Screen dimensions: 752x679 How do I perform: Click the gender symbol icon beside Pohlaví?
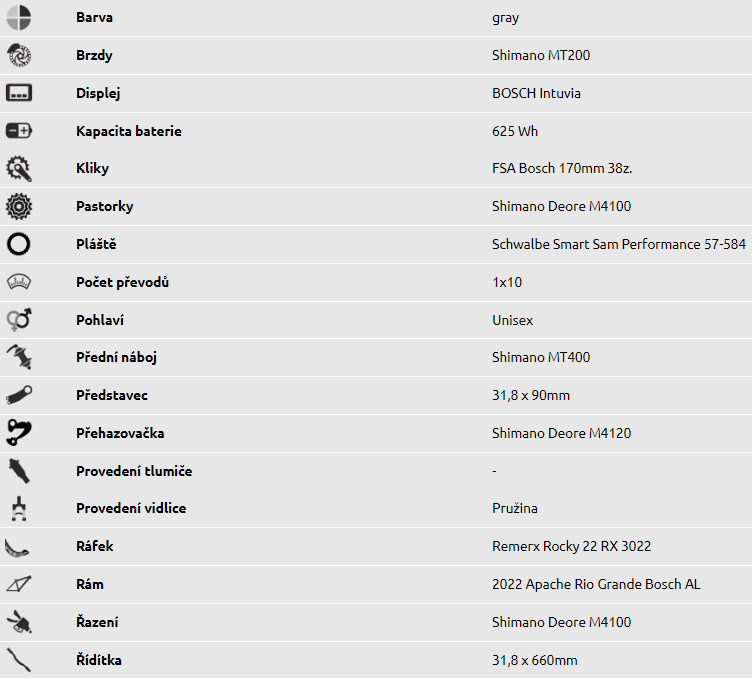tap(19, 320)
